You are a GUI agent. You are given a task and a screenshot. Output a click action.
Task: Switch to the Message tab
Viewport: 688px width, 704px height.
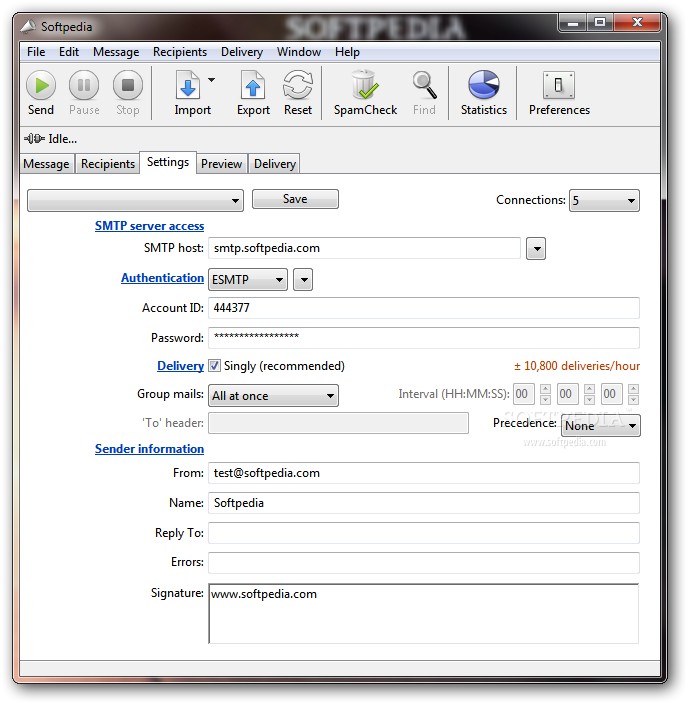(47, 164)
